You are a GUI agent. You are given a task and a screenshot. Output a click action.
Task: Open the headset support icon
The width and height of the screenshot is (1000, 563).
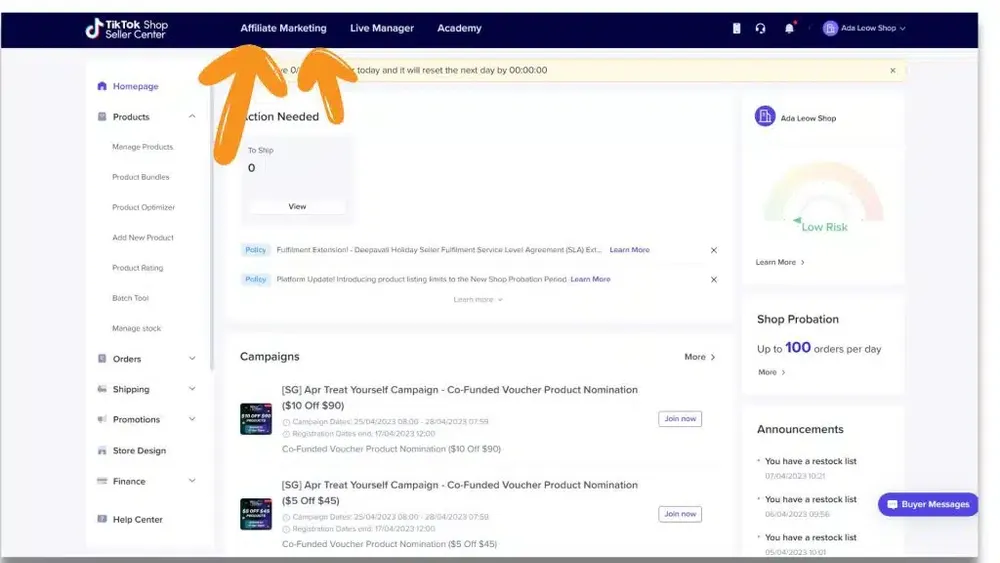click(760, 28)
